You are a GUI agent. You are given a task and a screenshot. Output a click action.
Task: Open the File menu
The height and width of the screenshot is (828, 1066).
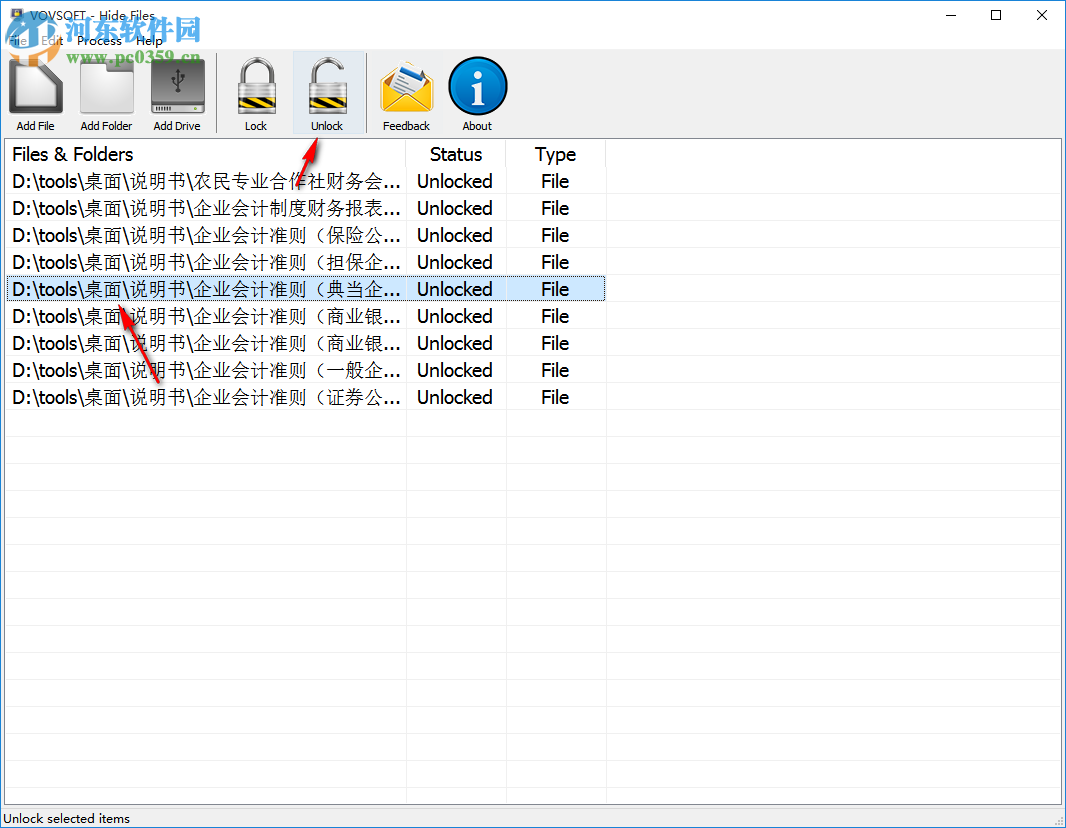tap(20, 40)
